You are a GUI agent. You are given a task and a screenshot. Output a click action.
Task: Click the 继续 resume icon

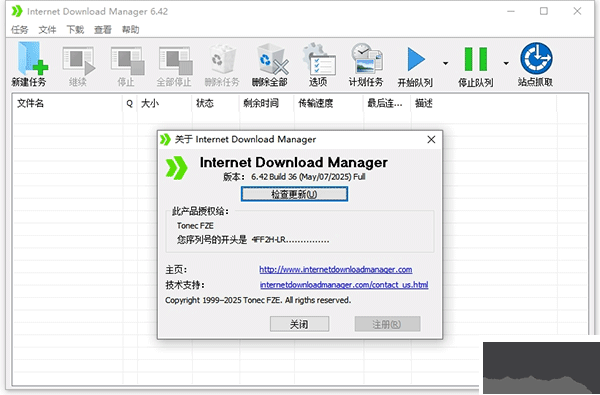click(x=78, y=60)
